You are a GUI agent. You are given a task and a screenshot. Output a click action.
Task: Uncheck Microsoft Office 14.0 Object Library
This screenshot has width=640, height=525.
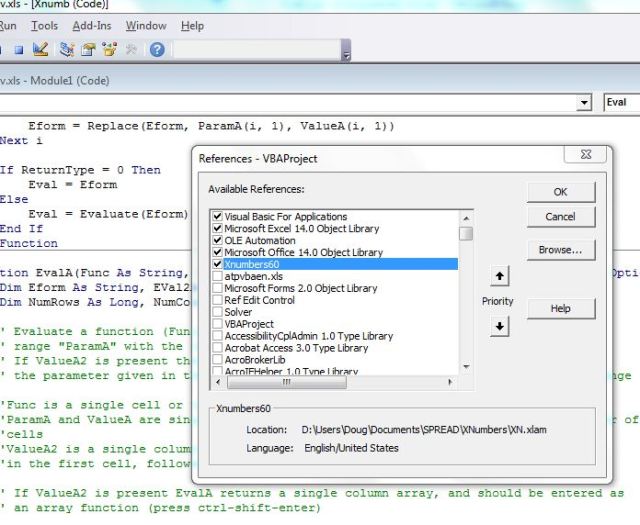coord(217,252)
